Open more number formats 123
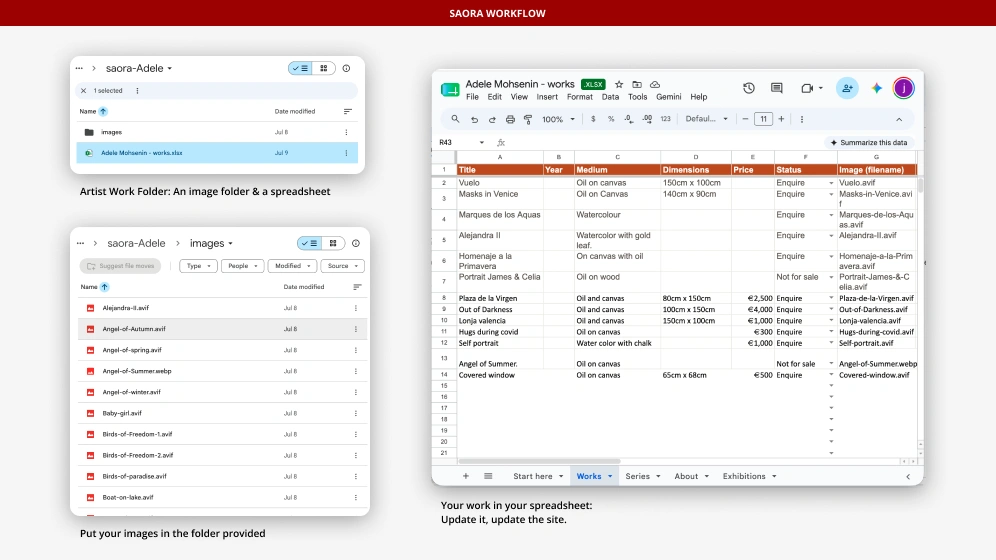This screenshot has height=560, width=996. coord(666,119)
